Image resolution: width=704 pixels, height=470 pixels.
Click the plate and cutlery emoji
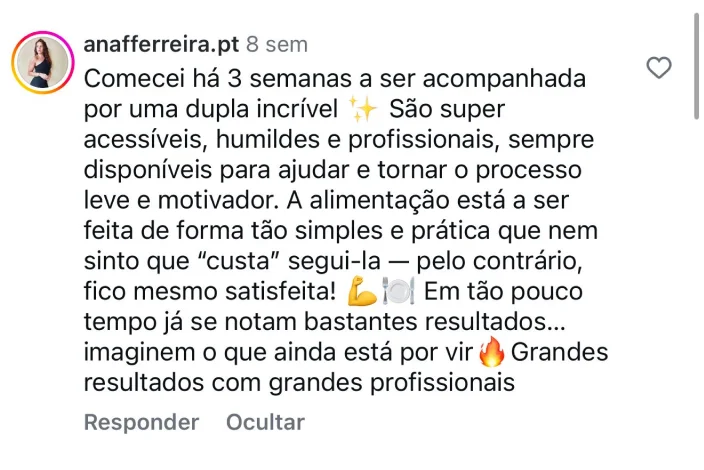tap(399, 295)
